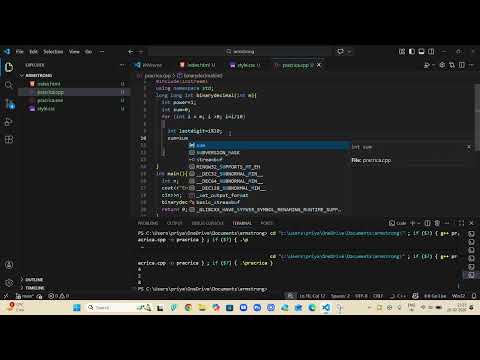Screen dimensions: 480x360
Task: Toggle bottom Panel visibility
Action: (421, 52)
